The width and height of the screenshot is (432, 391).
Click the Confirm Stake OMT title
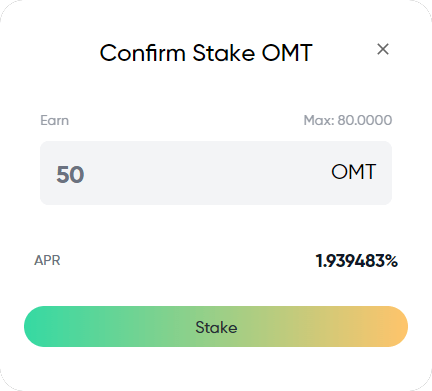(206, 53)
